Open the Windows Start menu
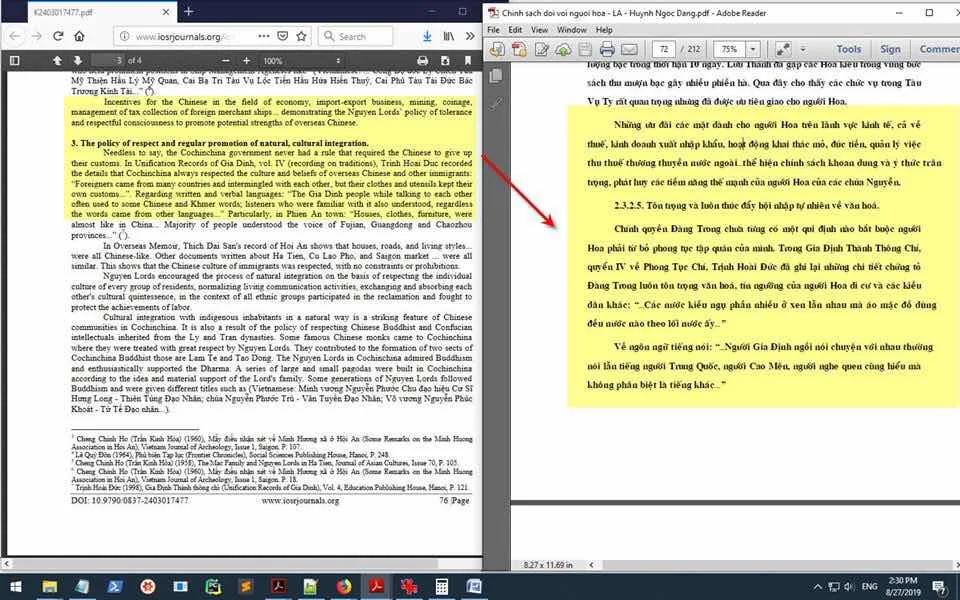 [x=15, y=587]
